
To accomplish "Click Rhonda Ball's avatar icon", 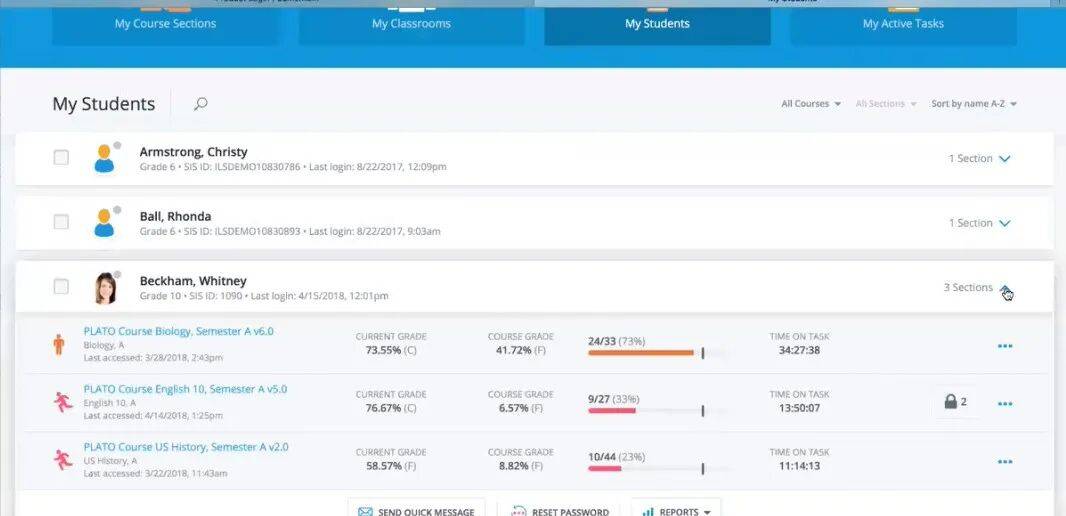I will [x=105, y=223].
